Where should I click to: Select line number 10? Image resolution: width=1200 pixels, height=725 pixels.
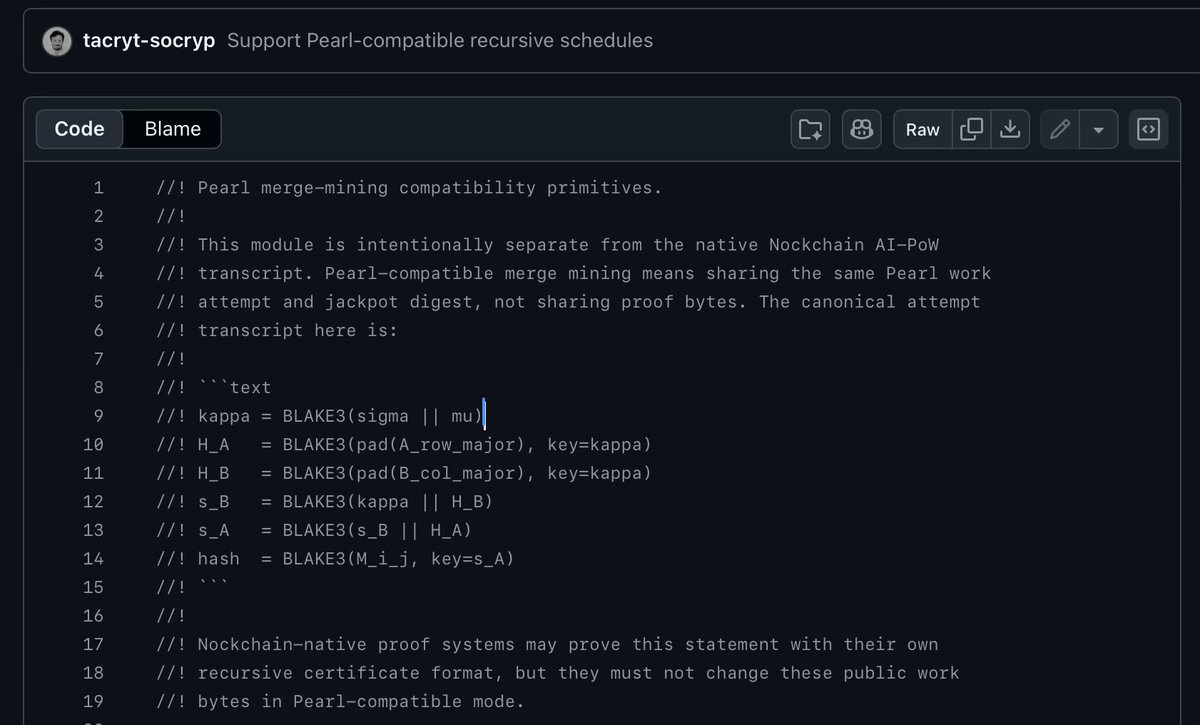pyautogui.click(x=93, y=444)
